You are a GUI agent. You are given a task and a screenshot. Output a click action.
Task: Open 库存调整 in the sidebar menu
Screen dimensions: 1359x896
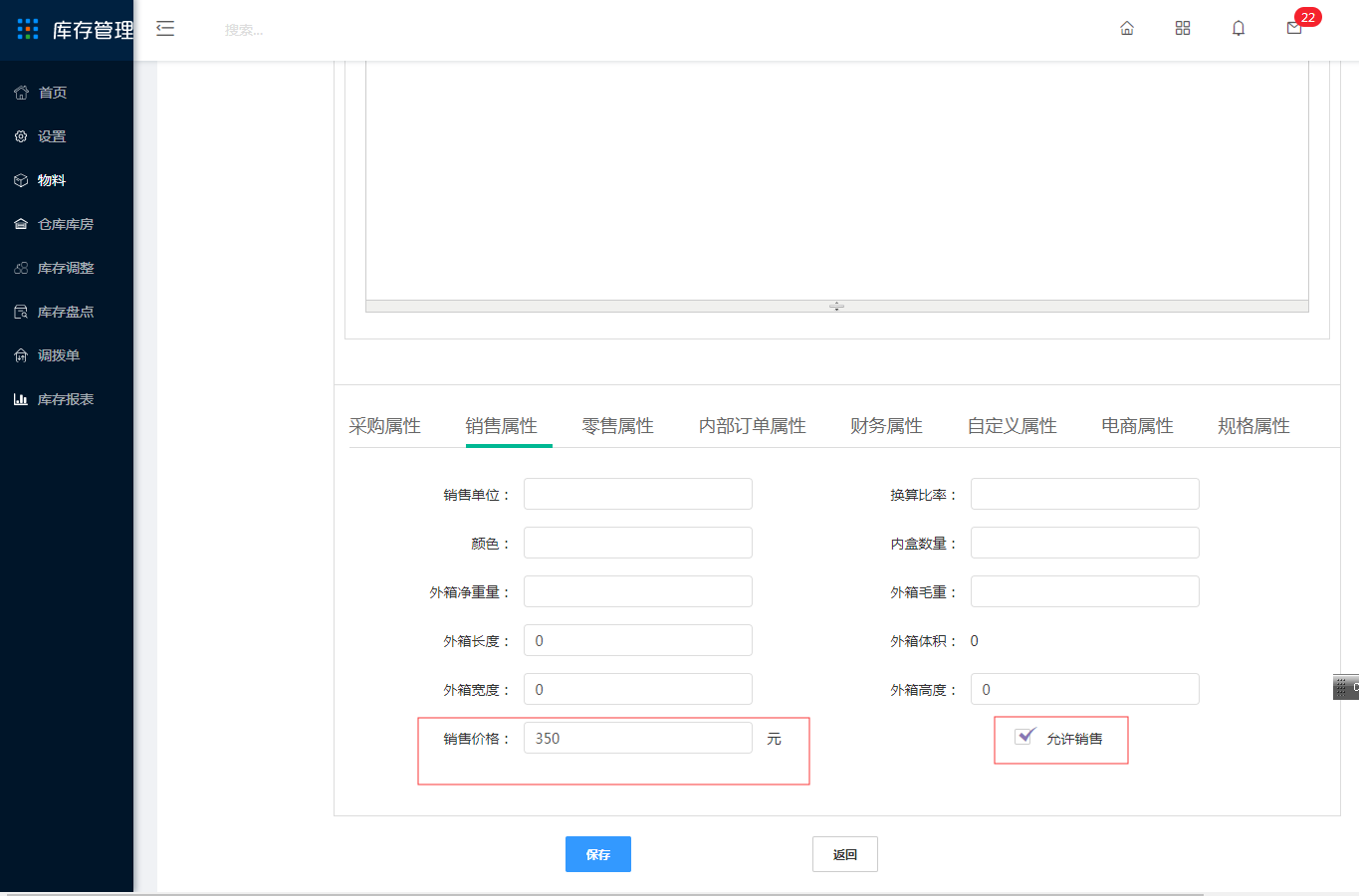tap(67, 268)
